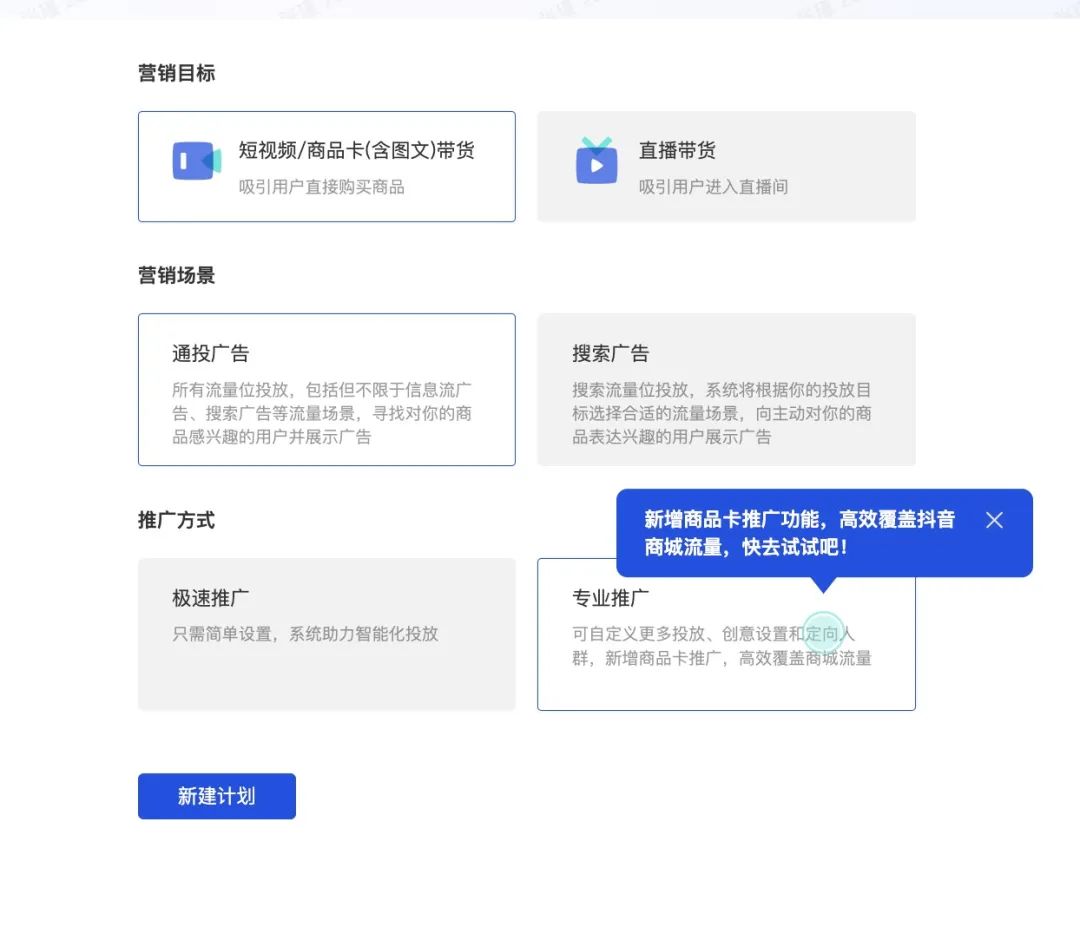Click the 营销目标 section heading
Screen dimensions: 1080x927
[176, 73]
